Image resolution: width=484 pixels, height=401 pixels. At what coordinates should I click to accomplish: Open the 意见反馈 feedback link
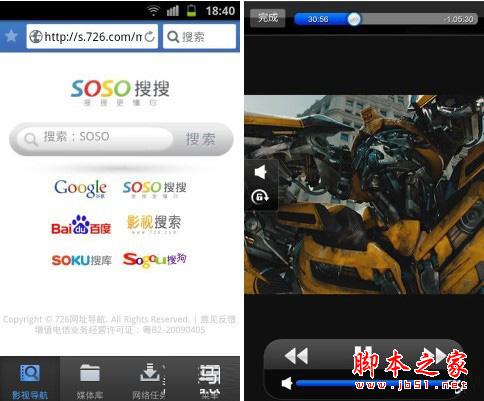click(218, 319)
